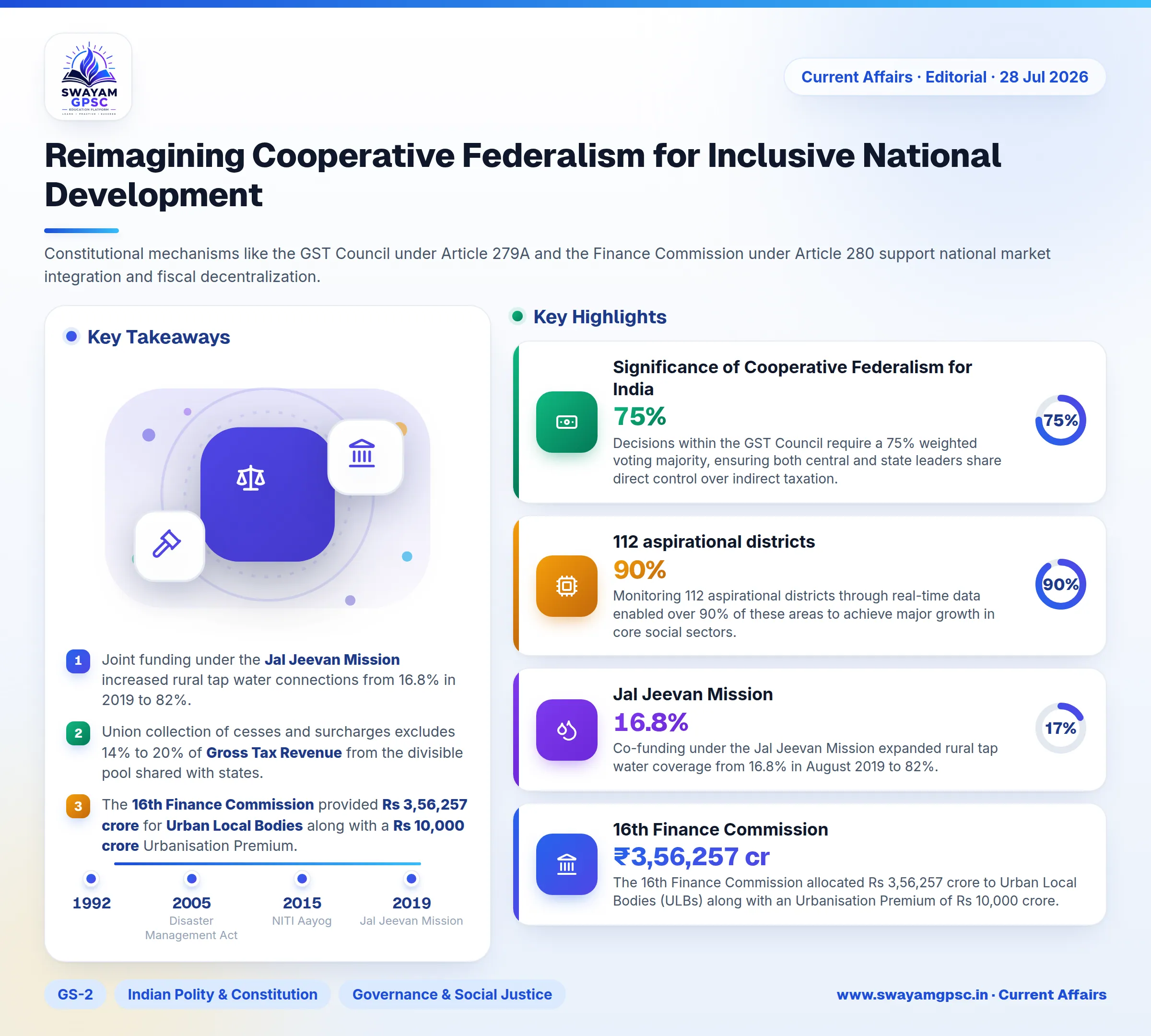
Task: Click the Urbanisation Premium description in the finance card
Action: tap(844, 892)
